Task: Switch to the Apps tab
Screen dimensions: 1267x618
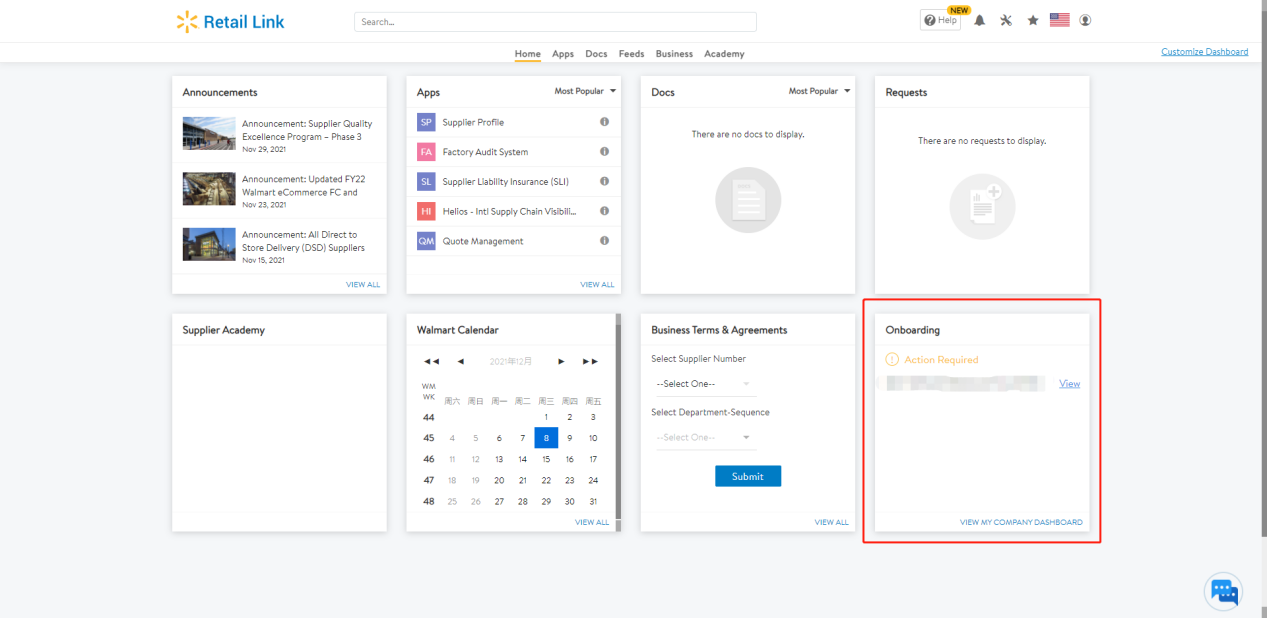Action: 563,54
